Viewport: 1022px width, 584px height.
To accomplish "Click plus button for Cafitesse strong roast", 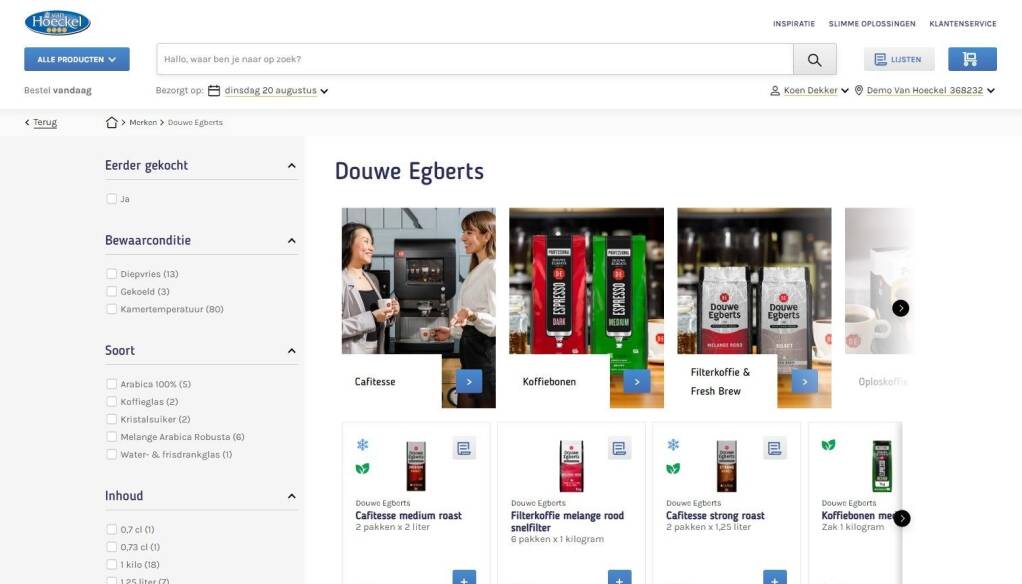I will tap(774, 578).
